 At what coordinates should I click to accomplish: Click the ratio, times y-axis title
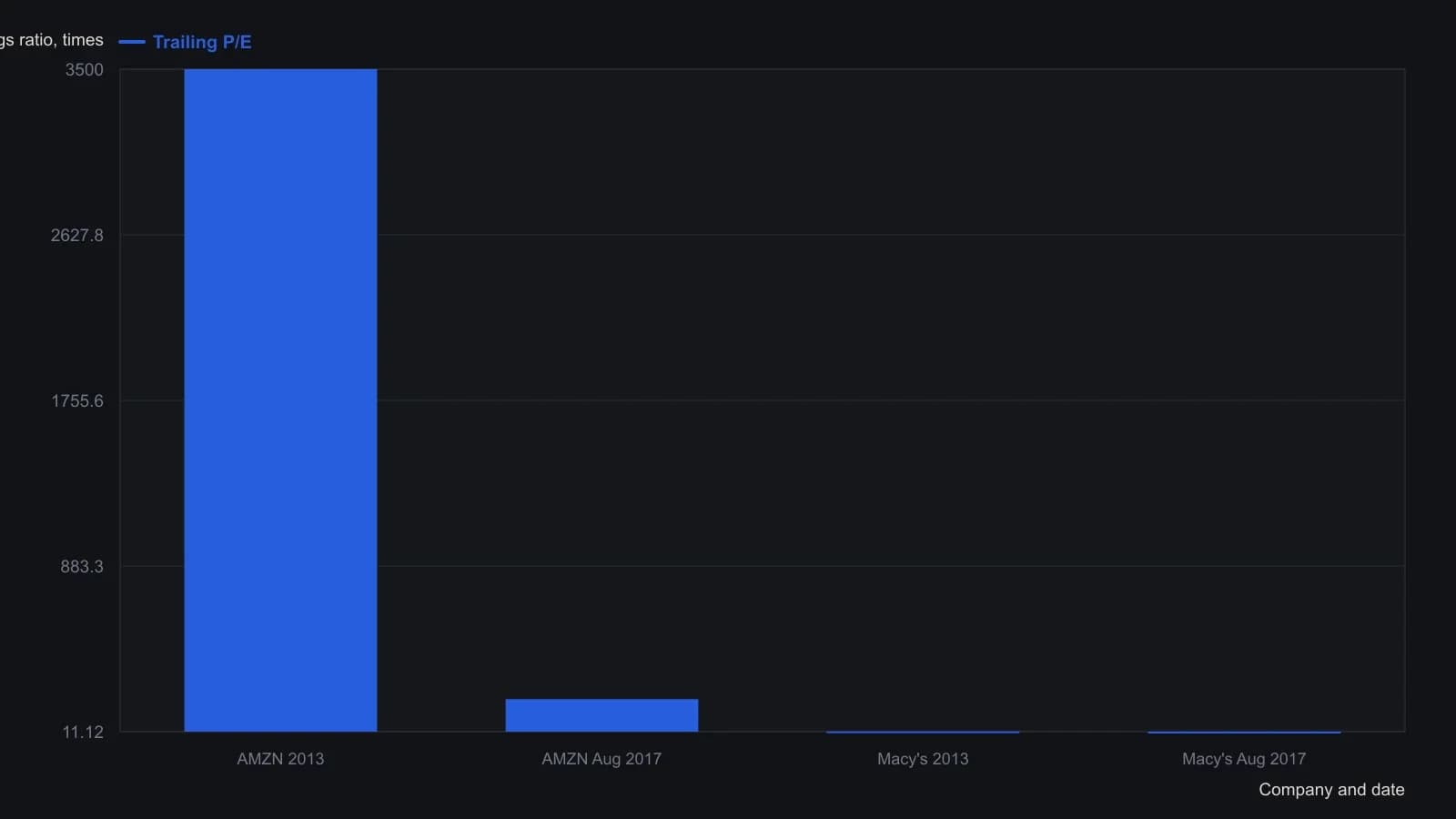52,40
